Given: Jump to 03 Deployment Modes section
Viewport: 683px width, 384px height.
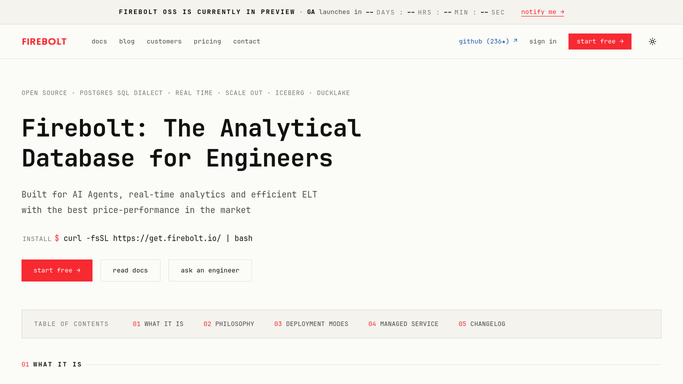Looking at the screenshot, I should point(311,324).
